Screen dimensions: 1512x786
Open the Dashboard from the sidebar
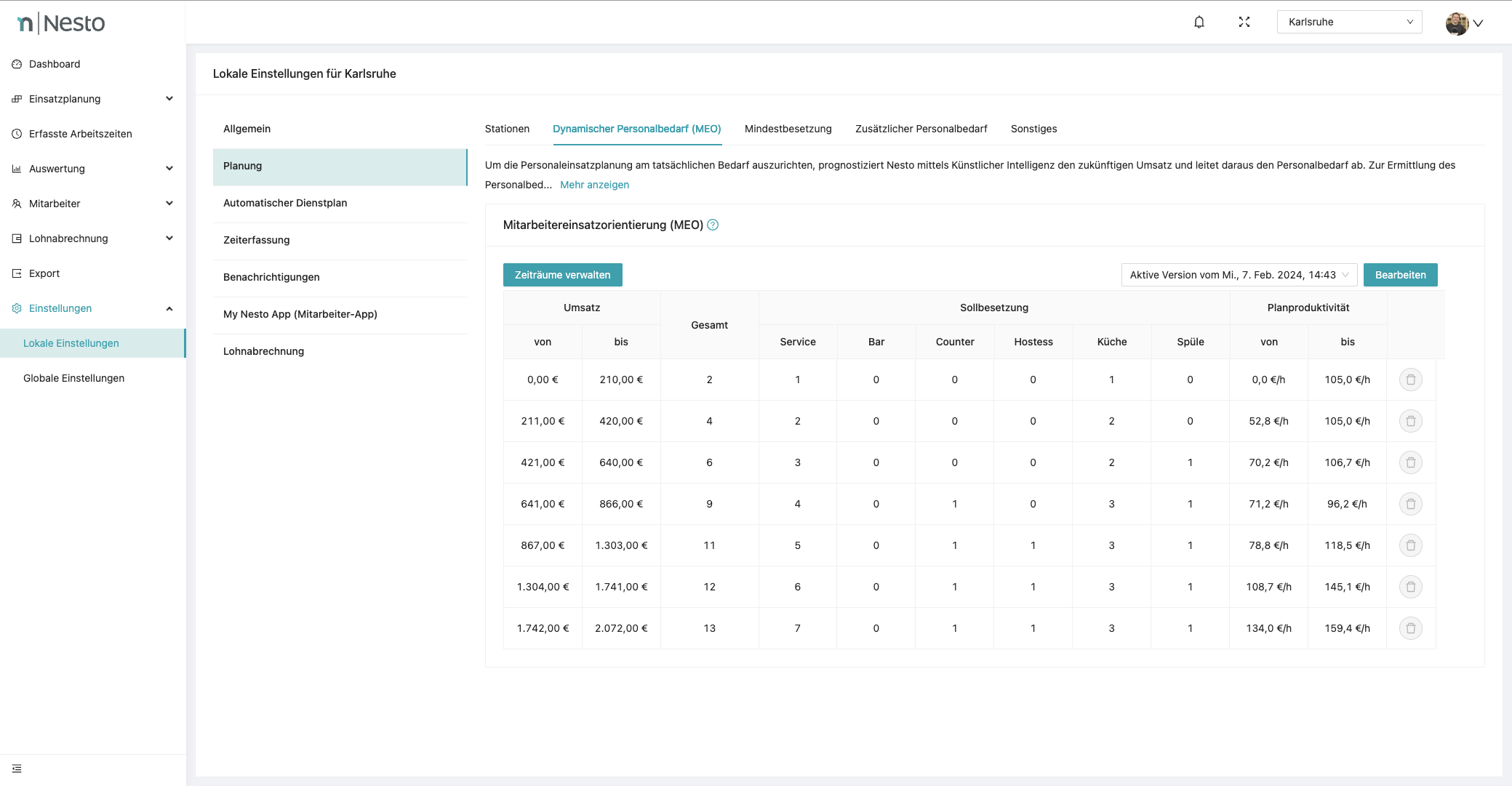[55, 64]
